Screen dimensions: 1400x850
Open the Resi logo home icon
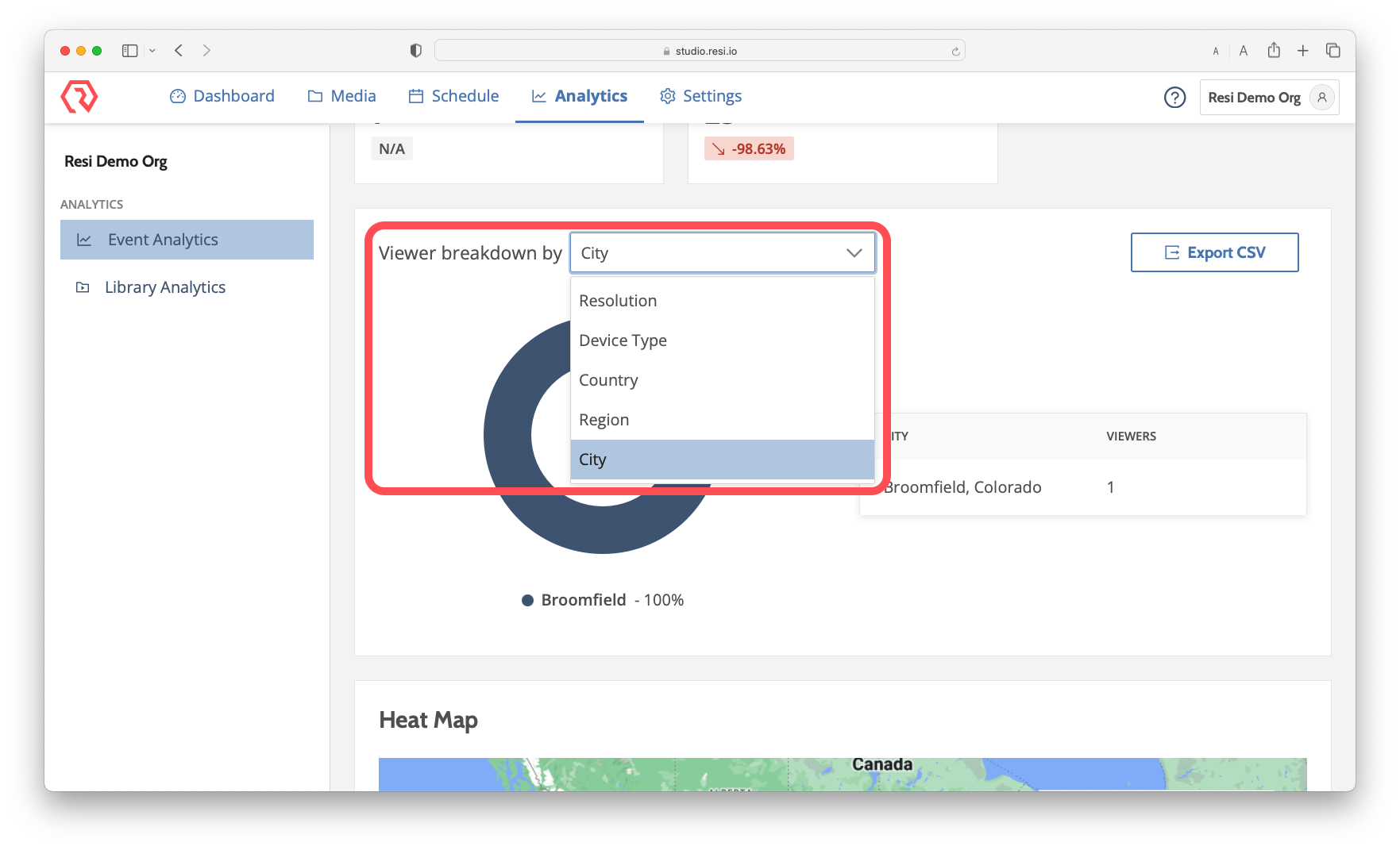click(80, 96)
